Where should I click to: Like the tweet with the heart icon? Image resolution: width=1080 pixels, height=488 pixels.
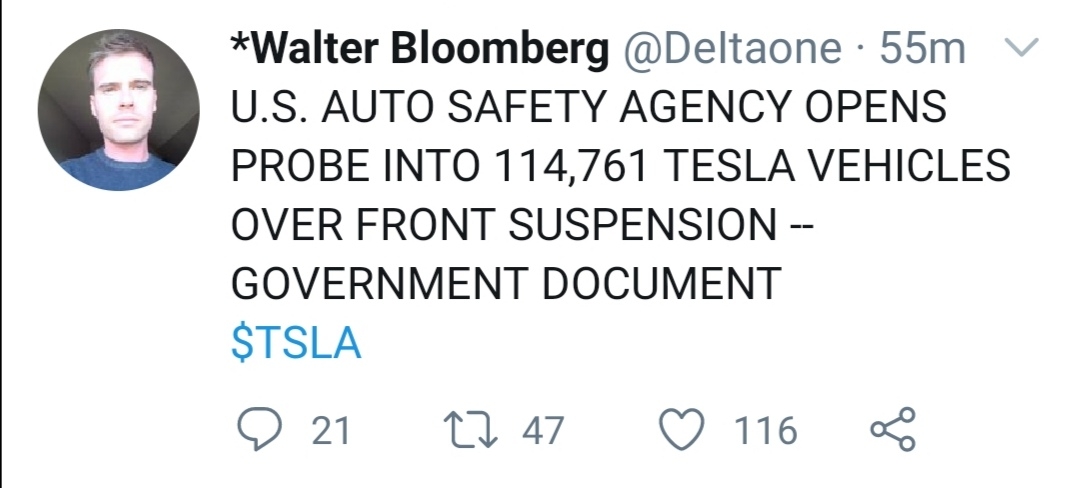coord(683,430)
